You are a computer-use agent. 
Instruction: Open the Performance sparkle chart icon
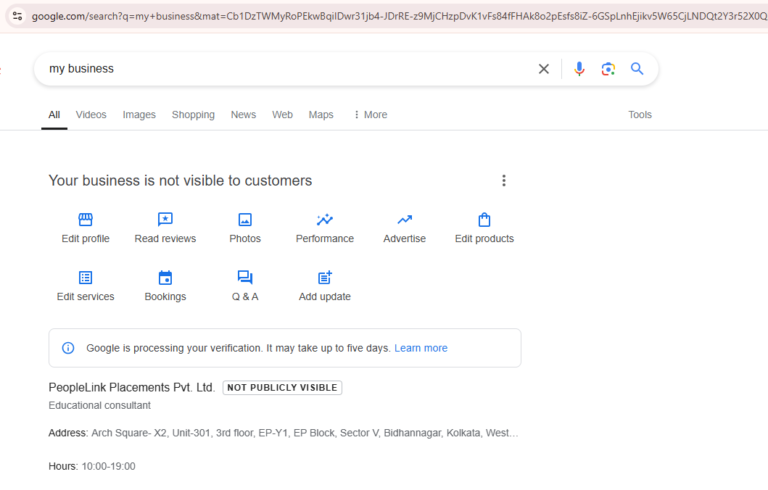click(x=325, y=220)
